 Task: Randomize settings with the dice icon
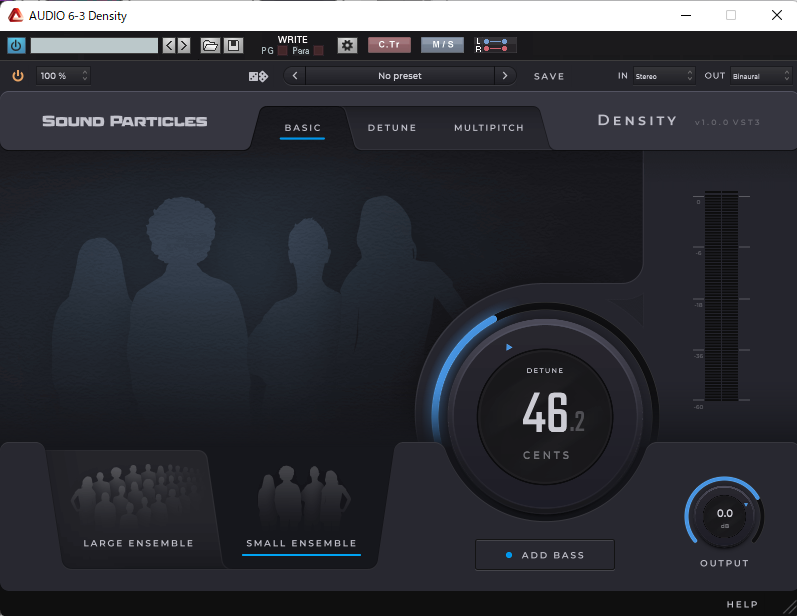pos(258,76)
